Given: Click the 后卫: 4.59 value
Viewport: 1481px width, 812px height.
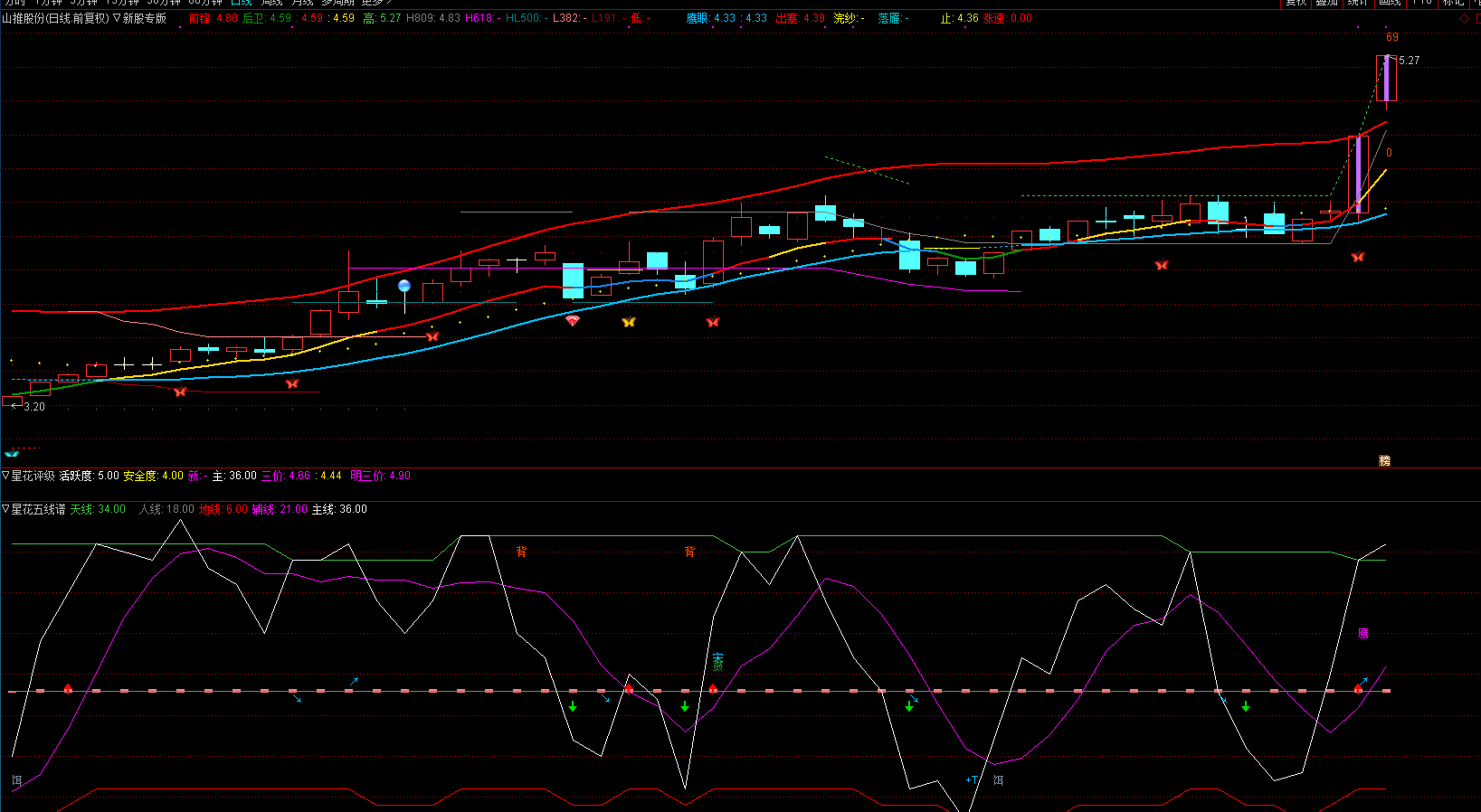Looking at the screenshot, I should point(267,18).
